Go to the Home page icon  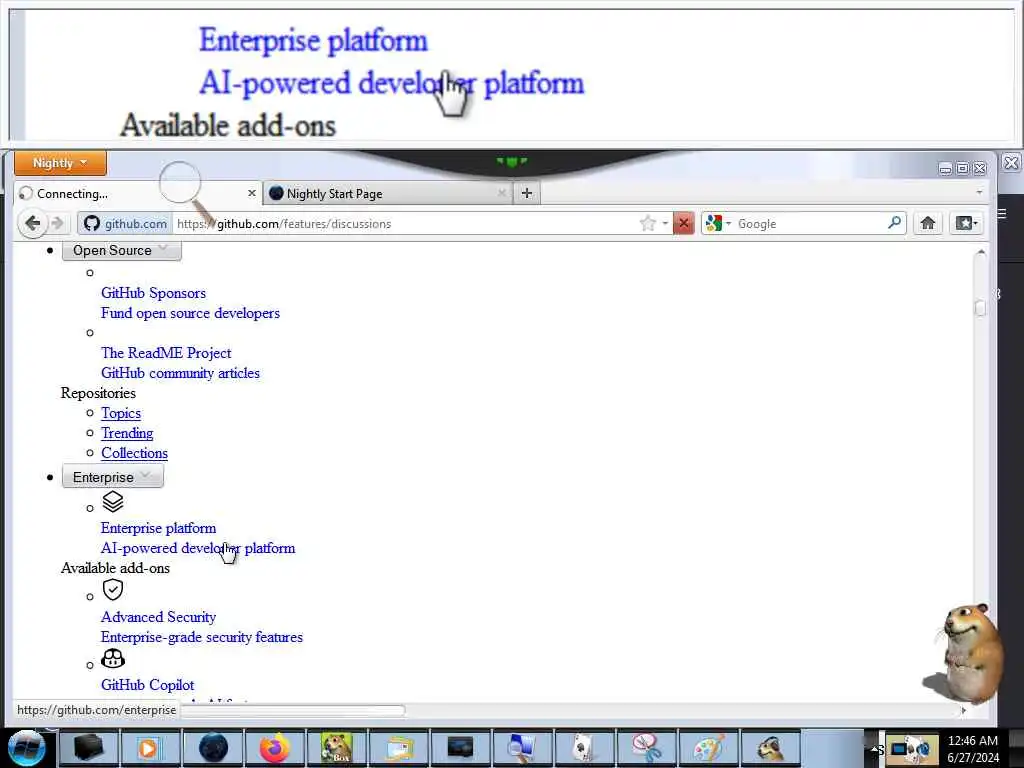[x=927, y=223]
